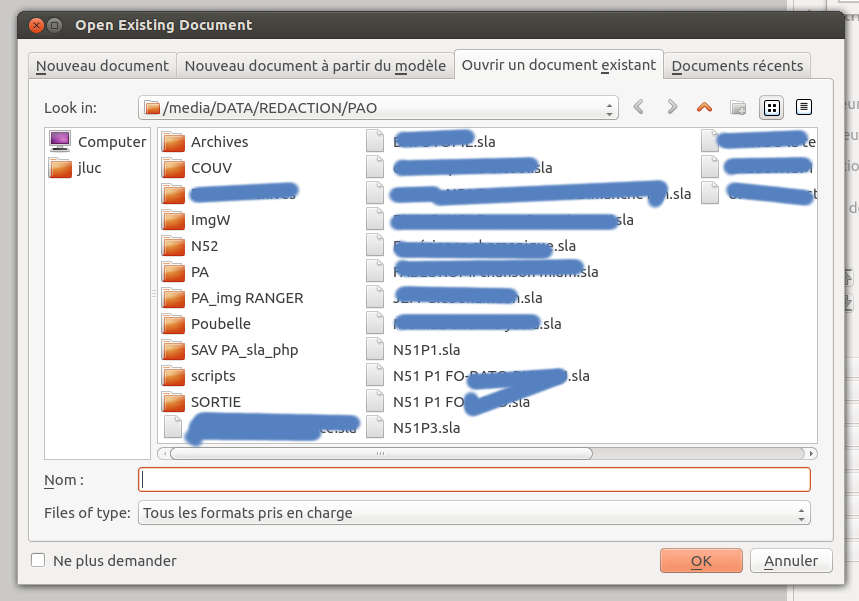
Task: Click the Annuler button
Action: click(x=791, y=561)
